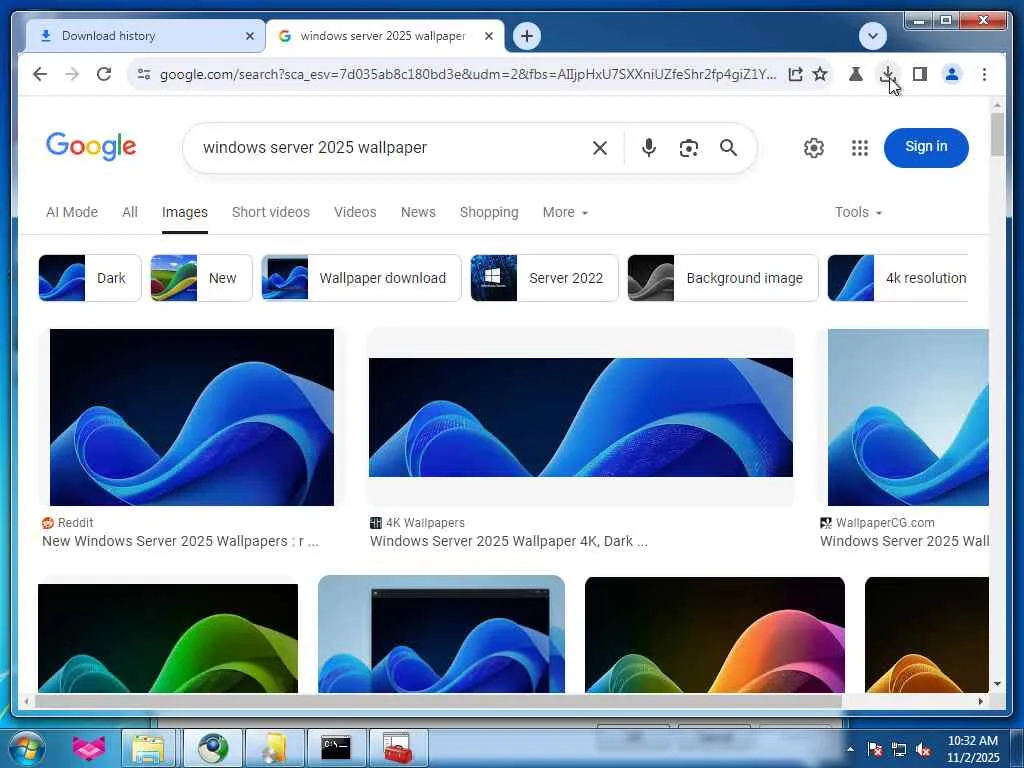Open the orange and pink wave thumbnail
Viewport: 1024px width, 768px height.
(x=714, y=635)
